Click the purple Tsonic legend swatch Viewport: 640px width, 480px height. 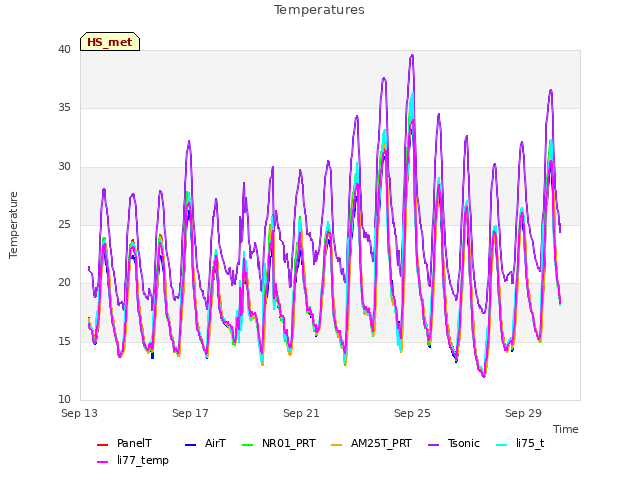pyautogui.click(x=433, y=444)
